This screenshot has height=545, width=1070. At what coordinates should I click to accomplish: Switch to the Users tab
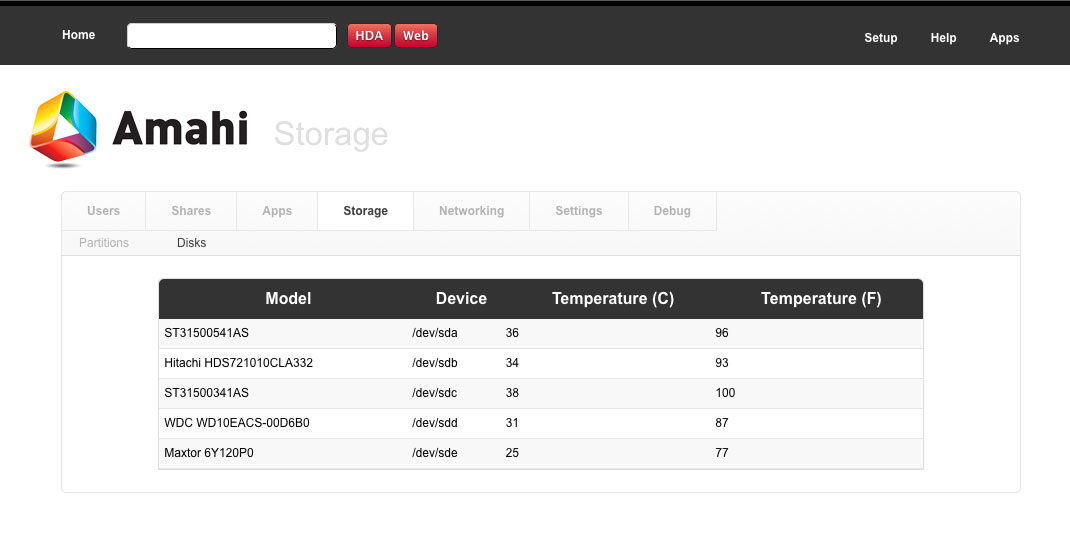click(x=104, y=211)
